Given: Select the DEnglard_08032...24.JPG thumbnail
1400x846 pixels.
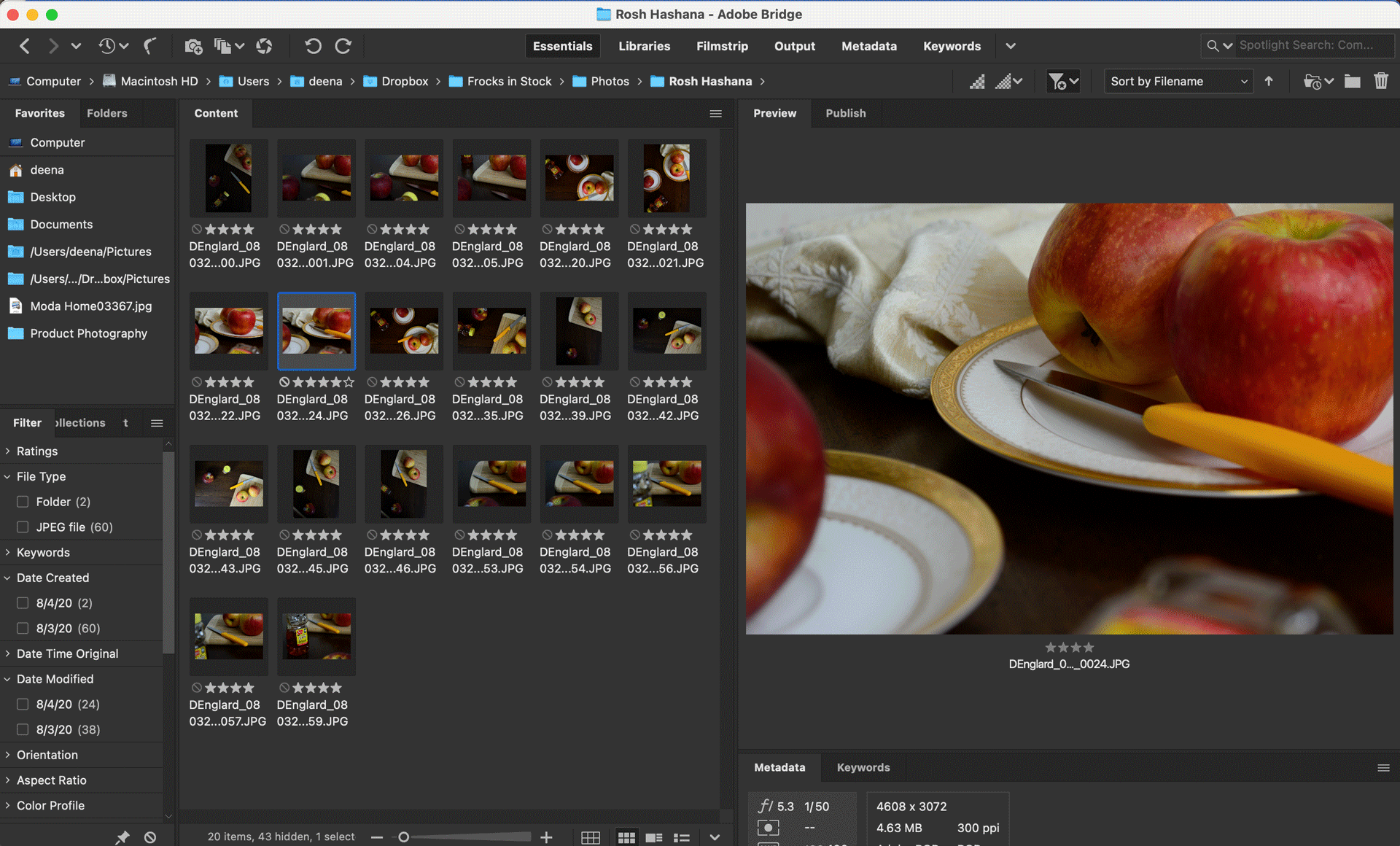Looking at the screenshot, I should click(316, 331).
